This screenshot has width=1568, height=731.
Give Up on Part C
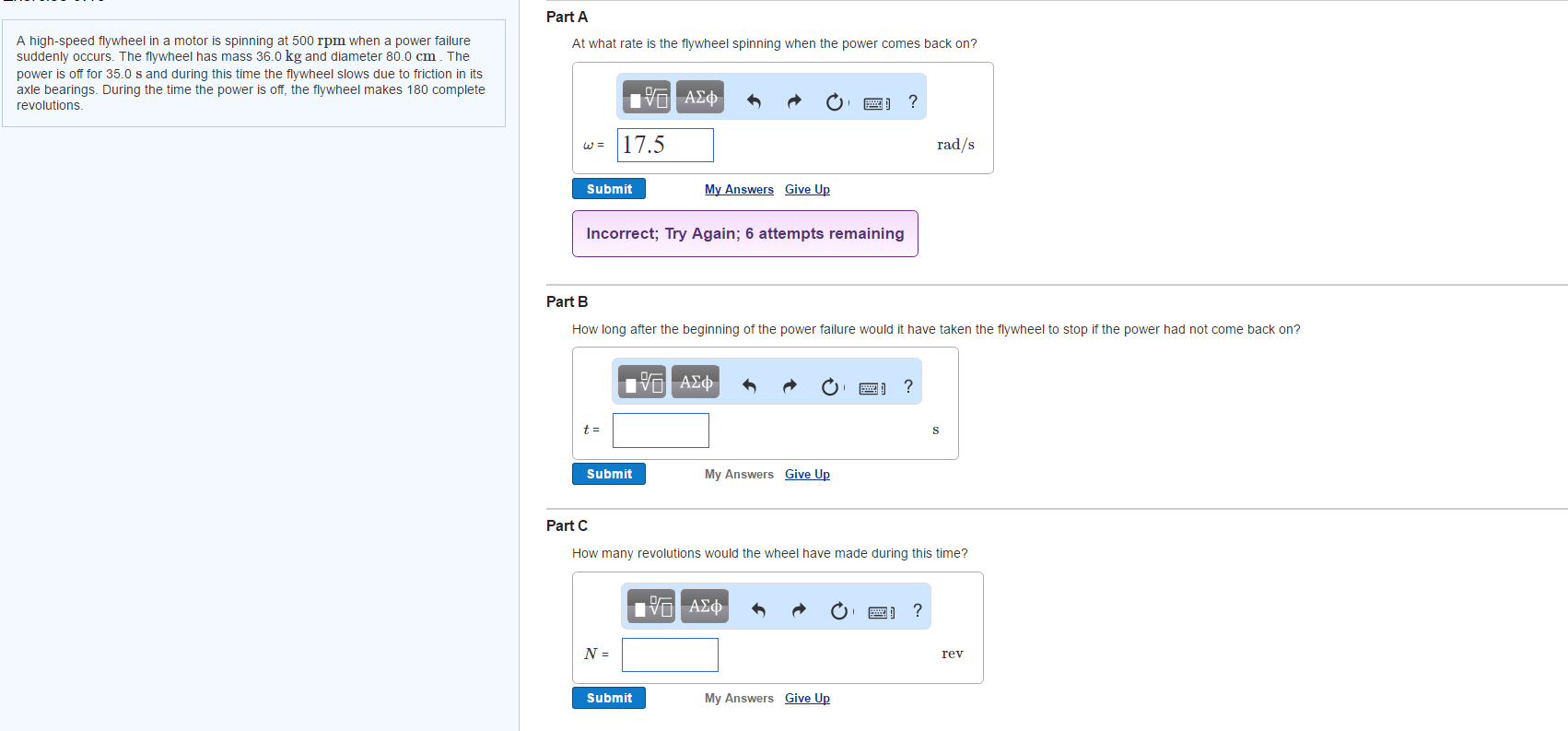pos(807,699)
